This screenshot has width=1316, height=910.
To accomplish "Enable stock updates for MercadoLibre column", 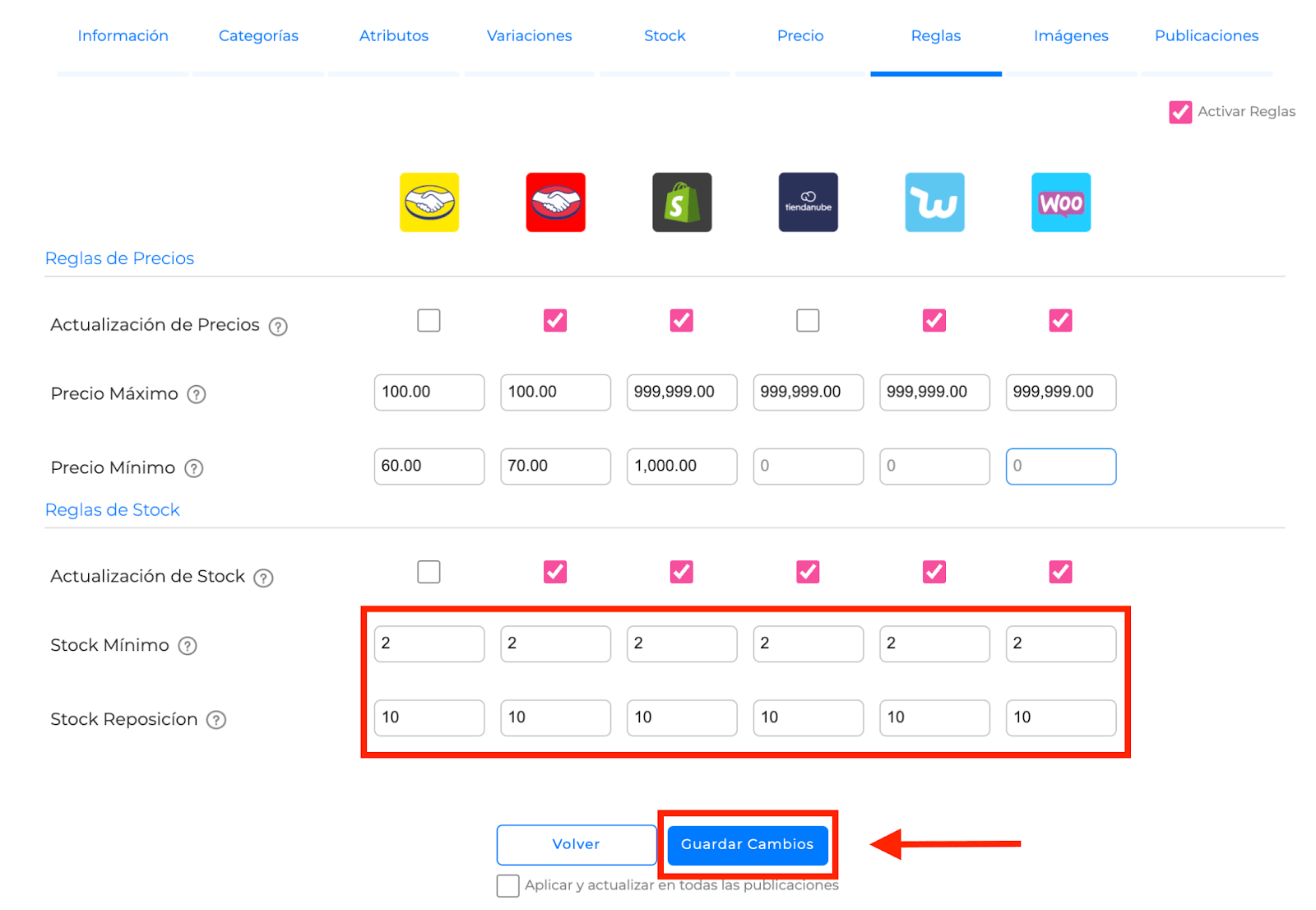I will pos(429,572).
